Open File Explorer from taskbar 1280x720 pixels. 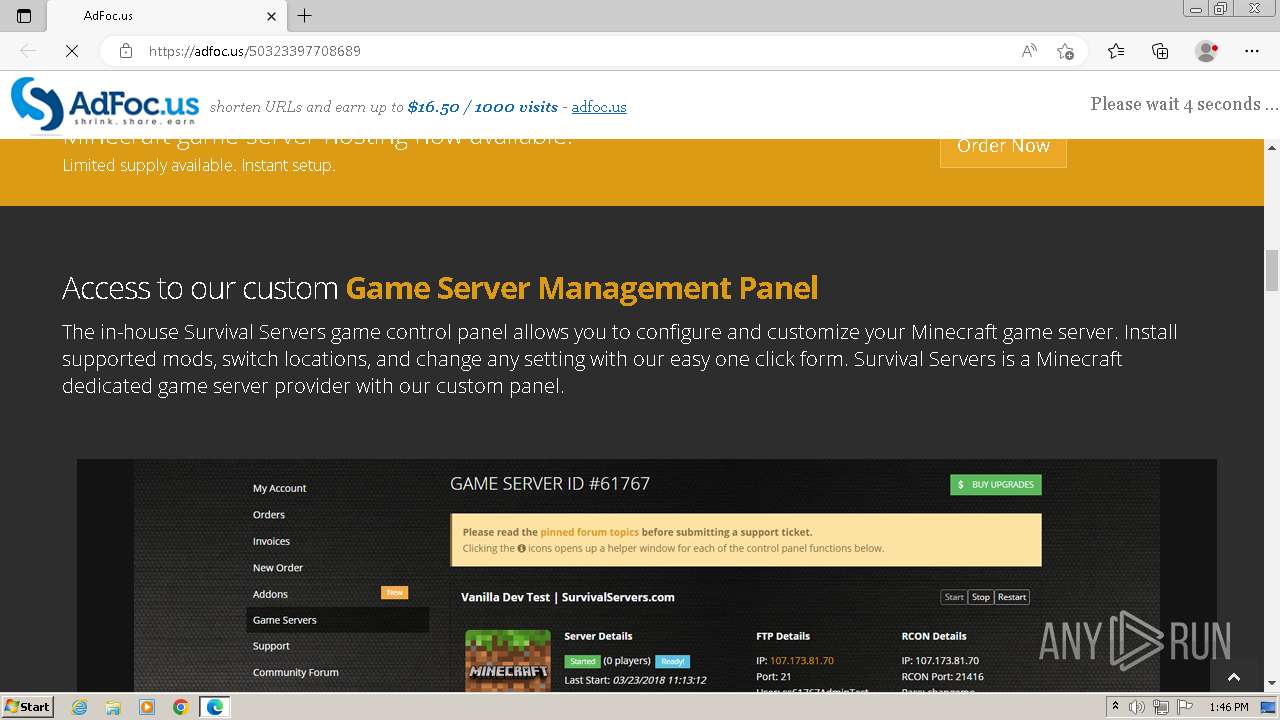click(x=113, y=707)
